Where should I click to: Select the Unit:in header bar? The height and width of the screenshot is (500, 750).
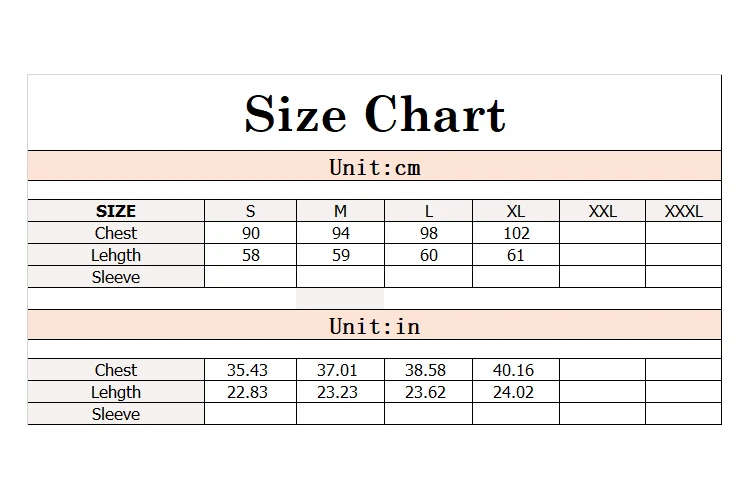375,325
